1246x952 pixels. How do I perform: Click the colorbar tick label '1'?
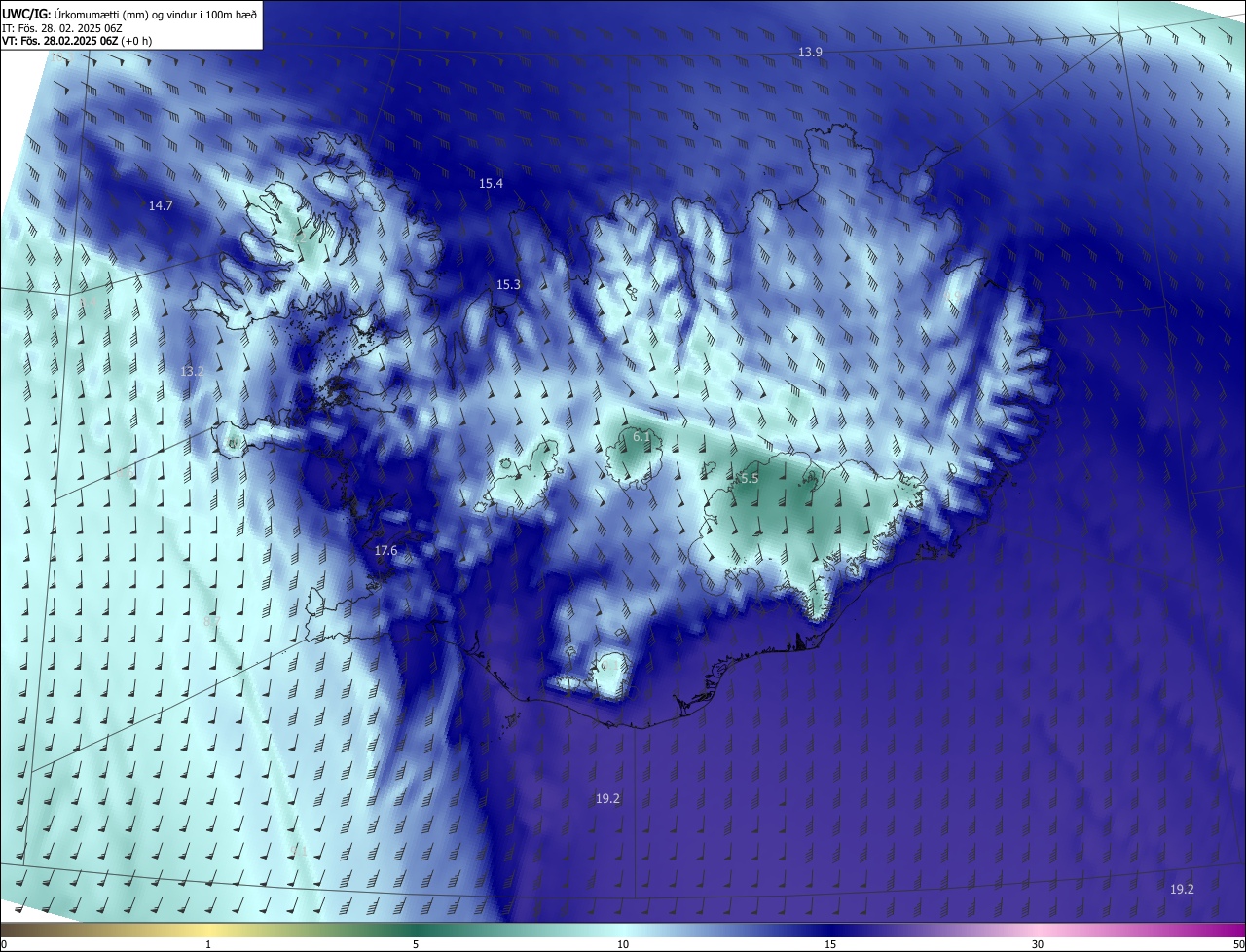coord(208,944)
